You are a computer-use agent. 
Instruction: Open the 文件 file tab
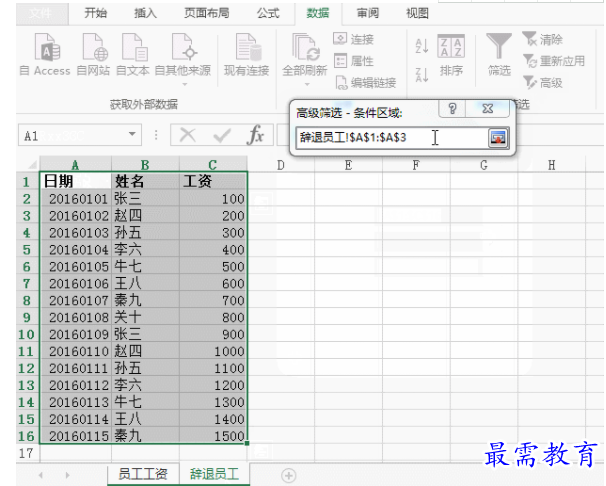pos(41,14)
